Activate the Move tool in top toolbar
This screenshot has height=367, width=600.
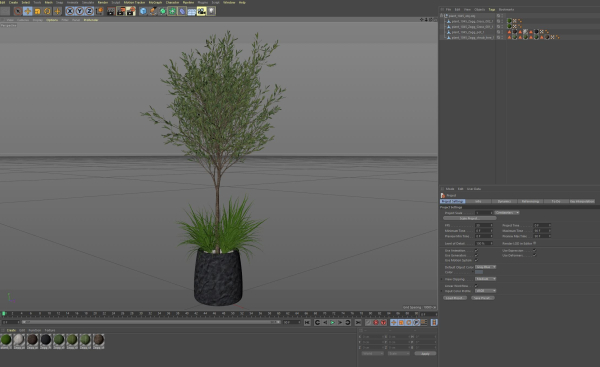28,11
